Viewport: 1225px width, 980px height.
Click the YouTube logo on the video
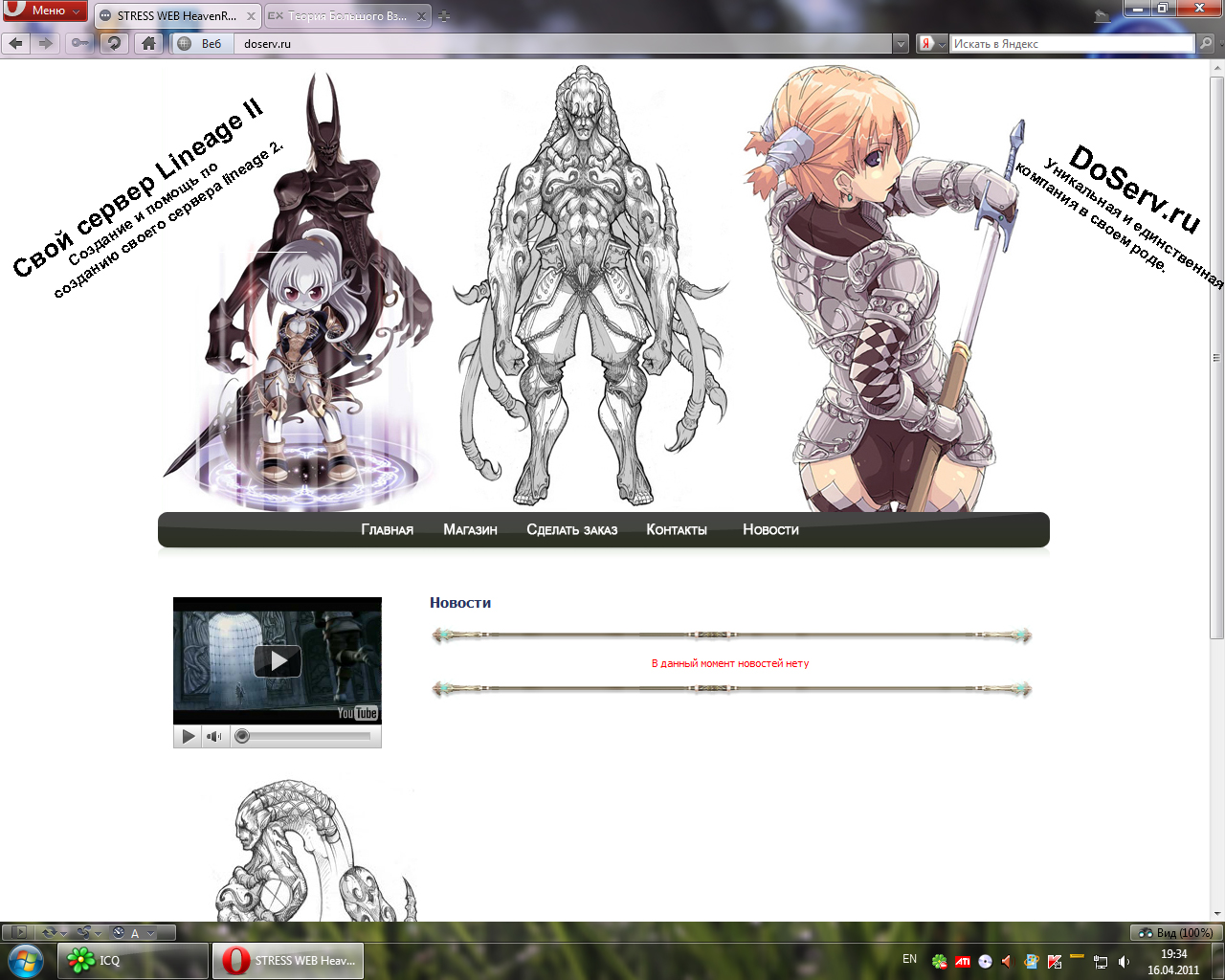[357, 713]
